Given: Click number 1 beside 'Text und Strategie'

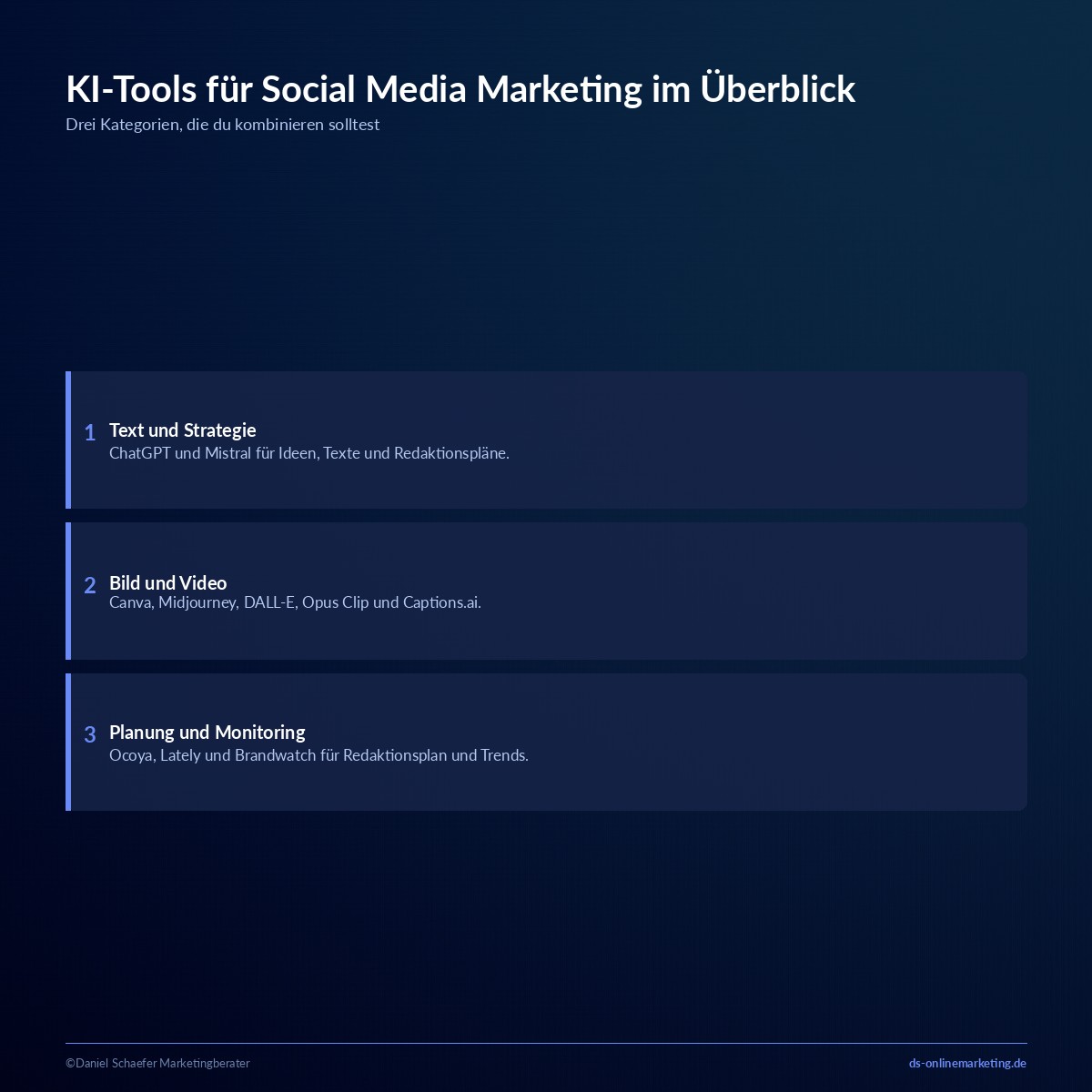Looking at the screenshot, I should 89,433.
